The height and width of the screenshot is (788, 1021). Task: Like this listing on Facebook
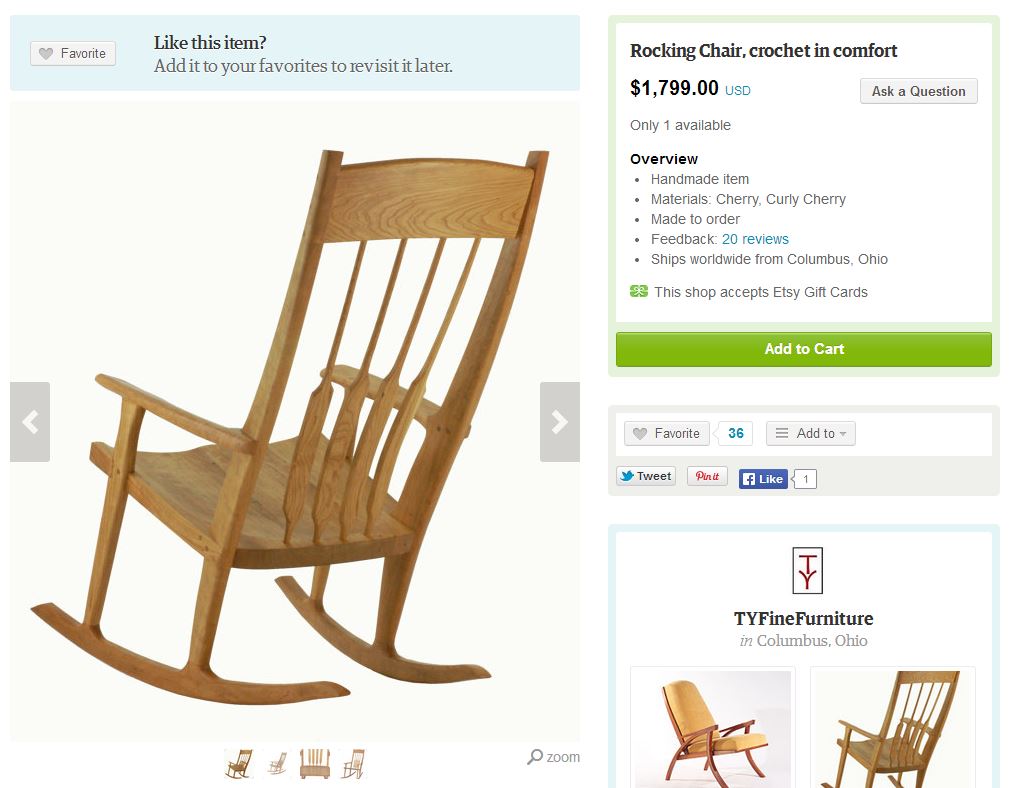click(x=763, y=479)
